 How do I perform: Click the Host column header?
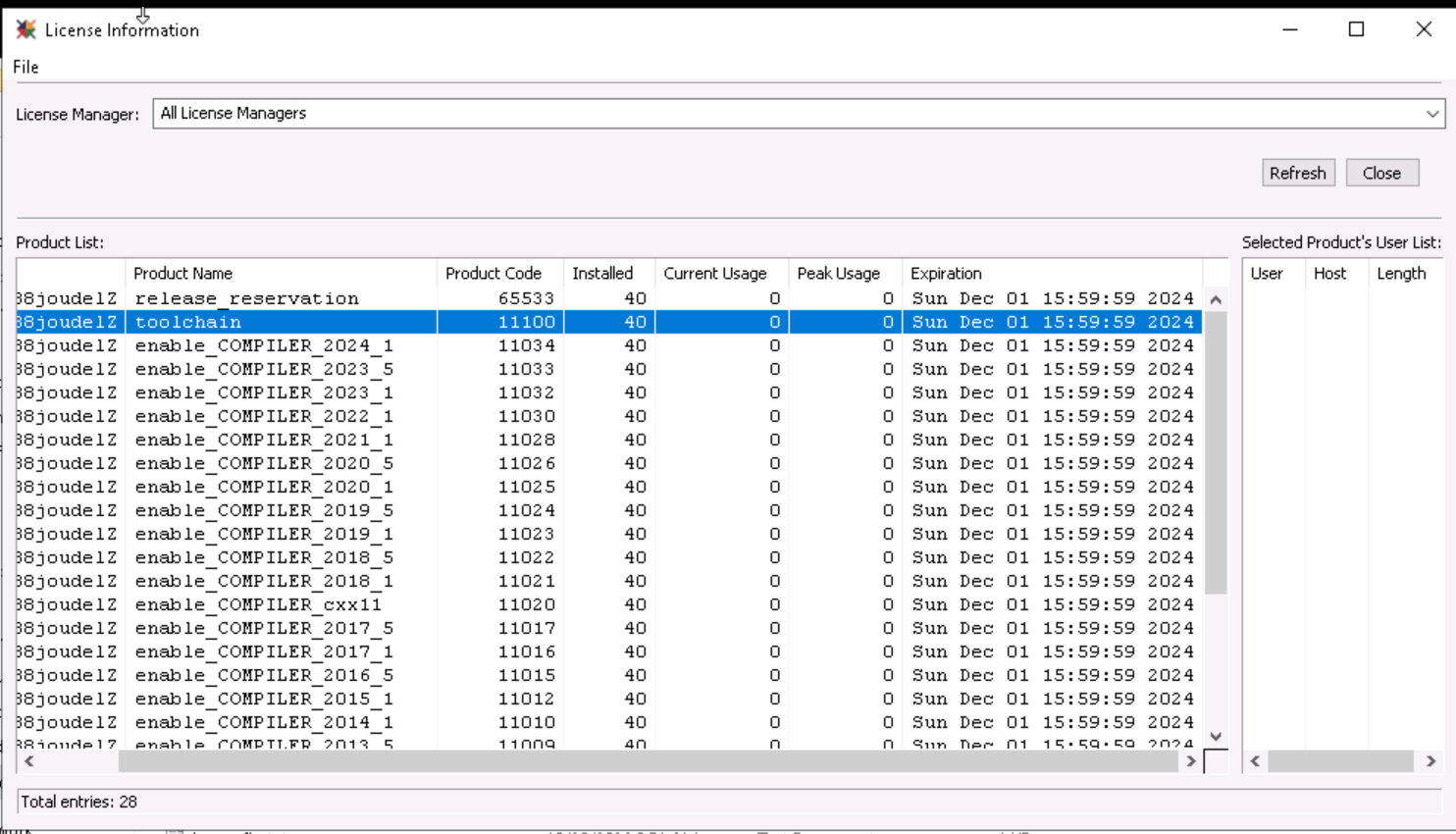click(1336, 273)
